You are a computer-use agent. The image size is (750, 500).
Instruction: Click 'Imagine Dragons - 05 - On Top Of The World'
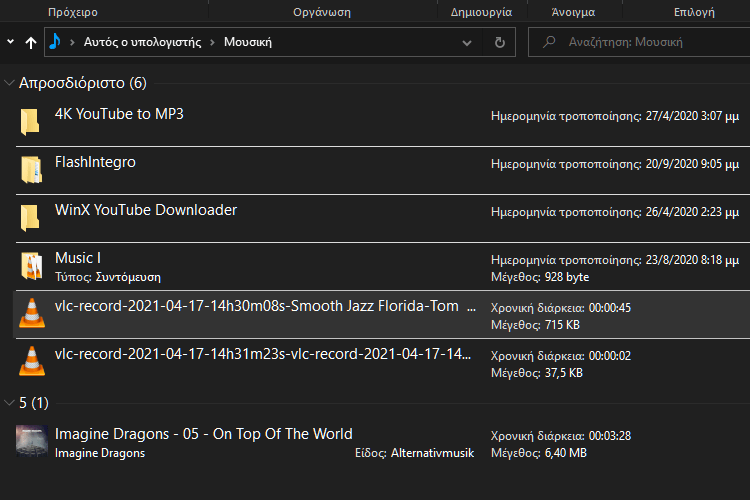204,434
